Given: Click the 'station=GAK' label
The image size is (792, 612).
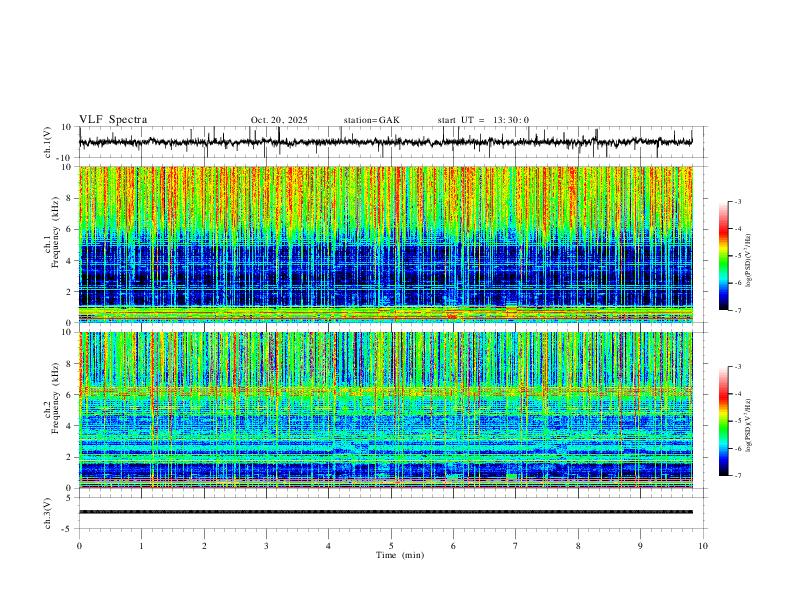Looking at the screenshot, I should [371, 120].
